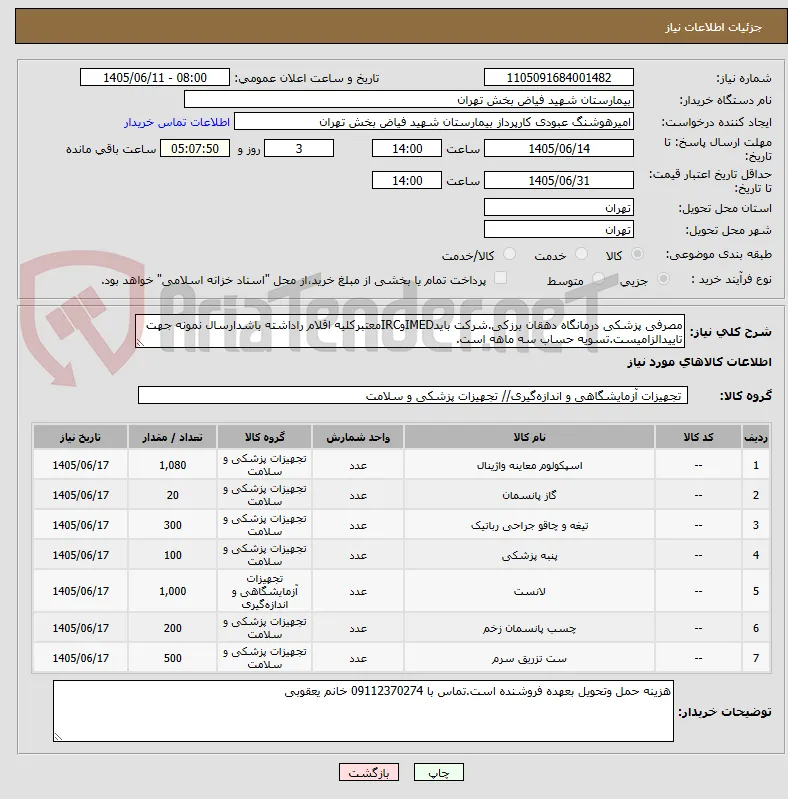The height and width of the screenshot is (799, 788).
Task: Select item پنبه پزشکی
Action: [529, 555]
